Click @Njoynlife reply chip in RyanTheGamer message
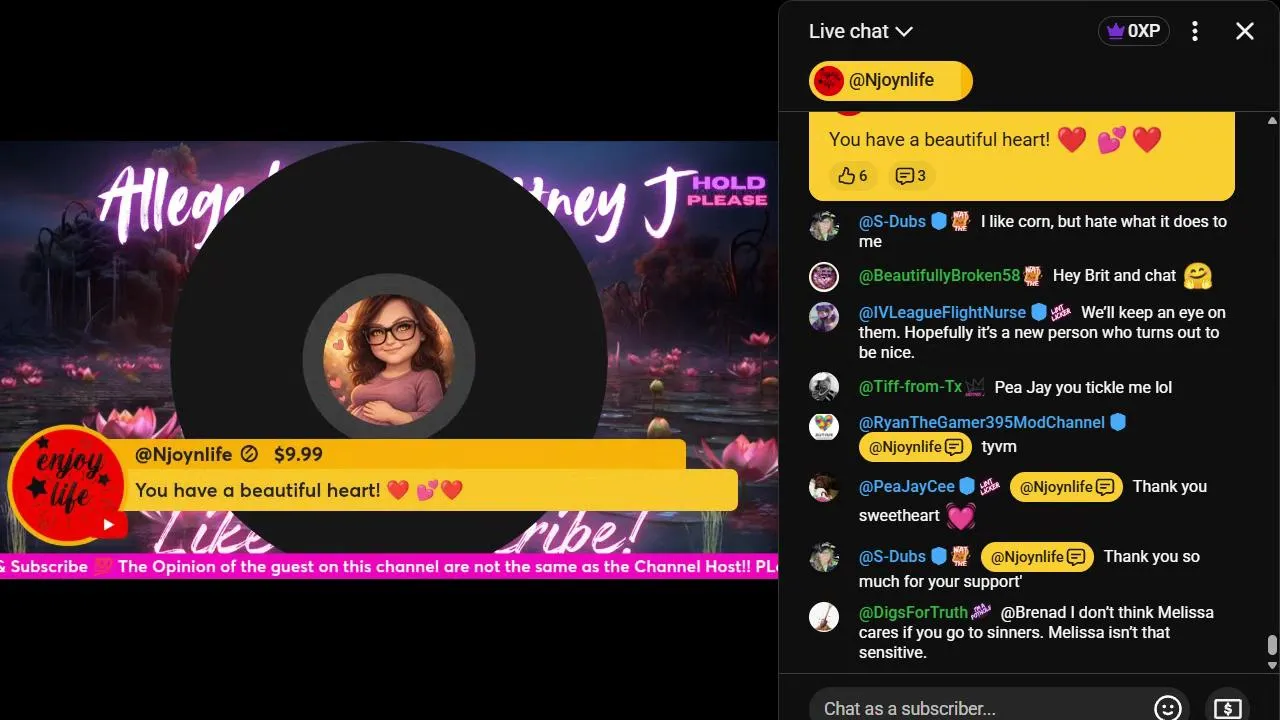1280x720 pixels. (x=915, y=447)
